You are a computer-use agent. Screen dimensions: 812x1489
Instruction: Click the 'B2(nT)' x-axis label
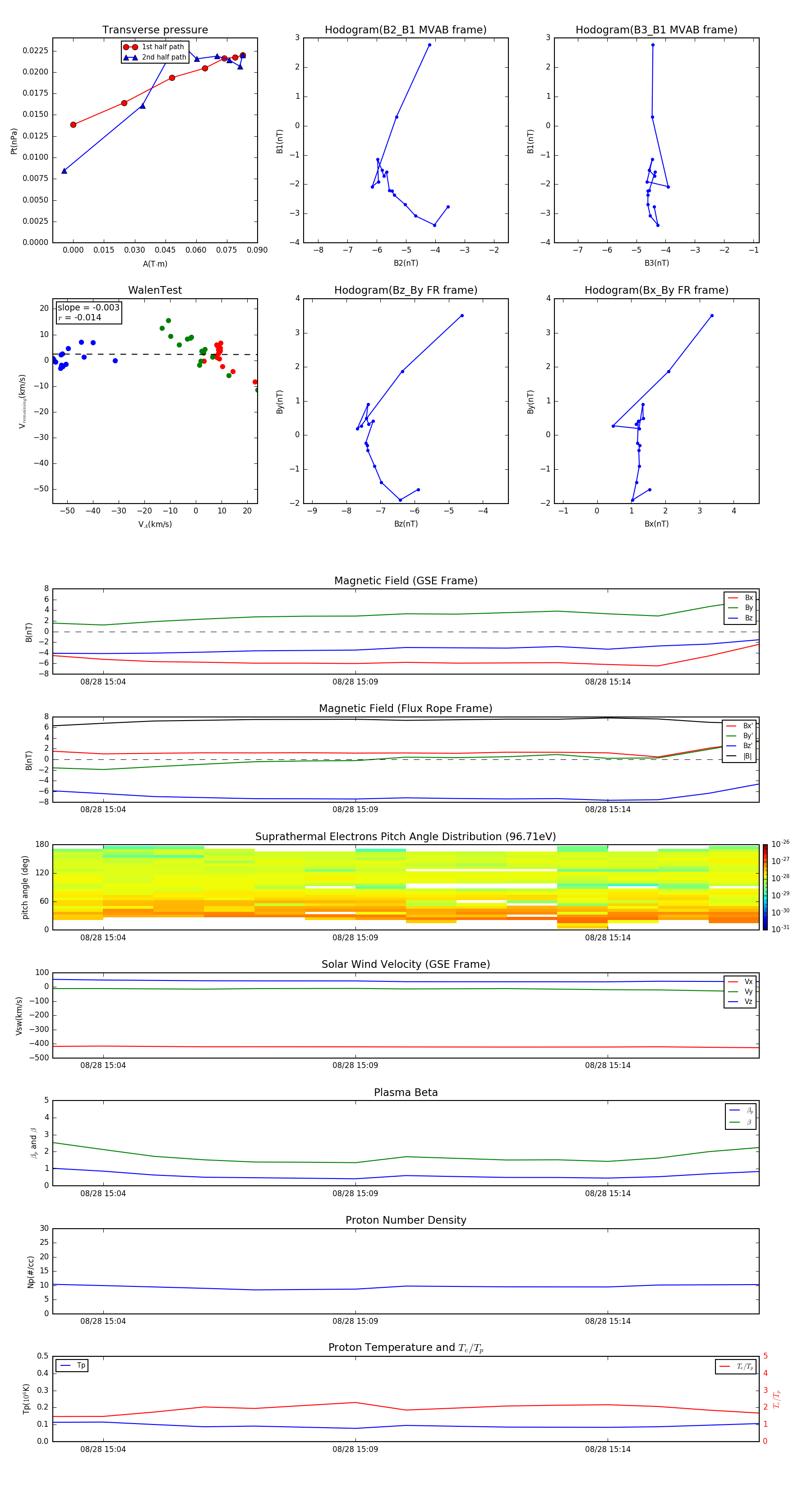pos(406,263)
